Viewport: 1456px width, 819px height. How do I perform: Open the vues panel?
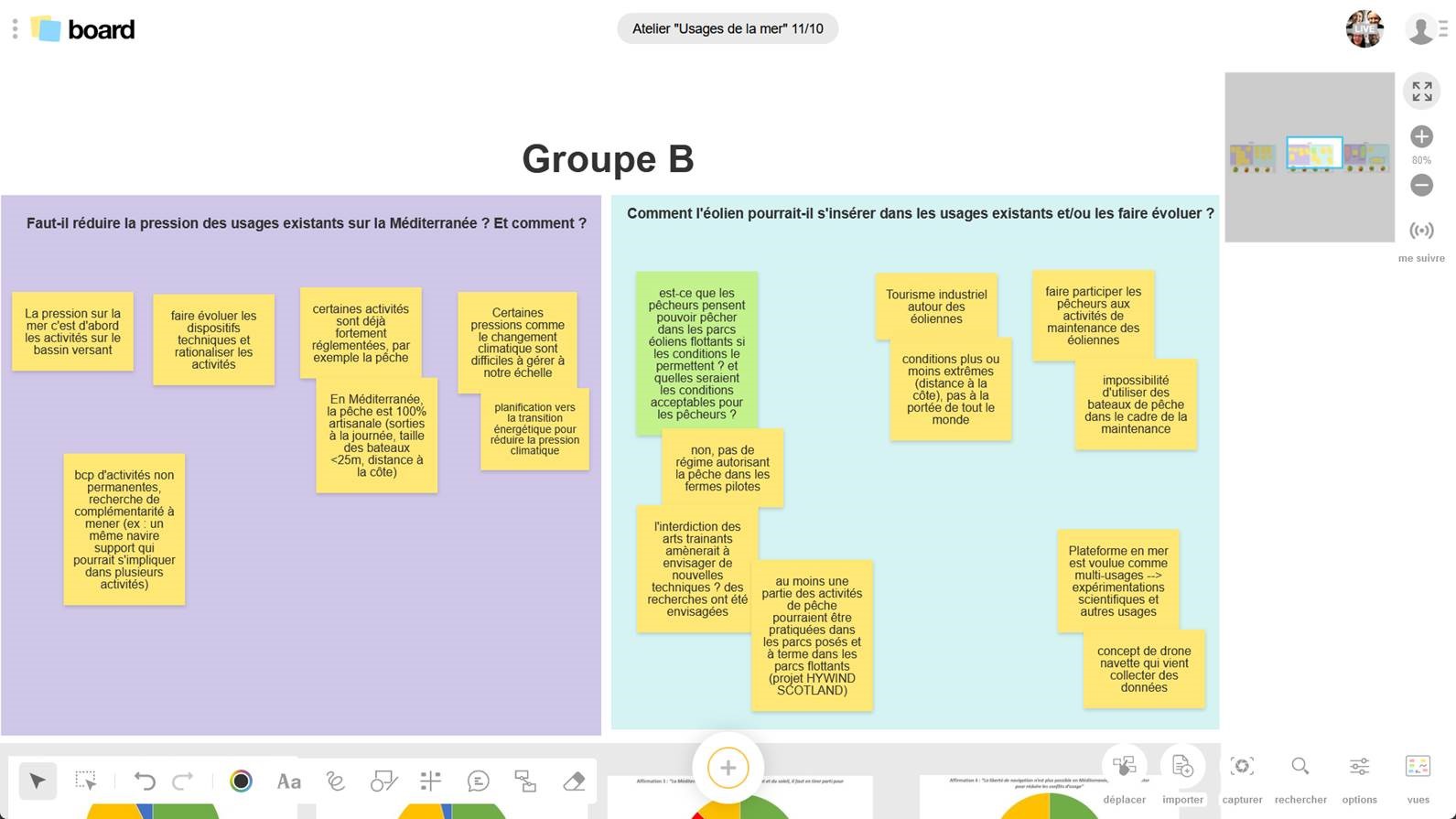coord(1418,776)
